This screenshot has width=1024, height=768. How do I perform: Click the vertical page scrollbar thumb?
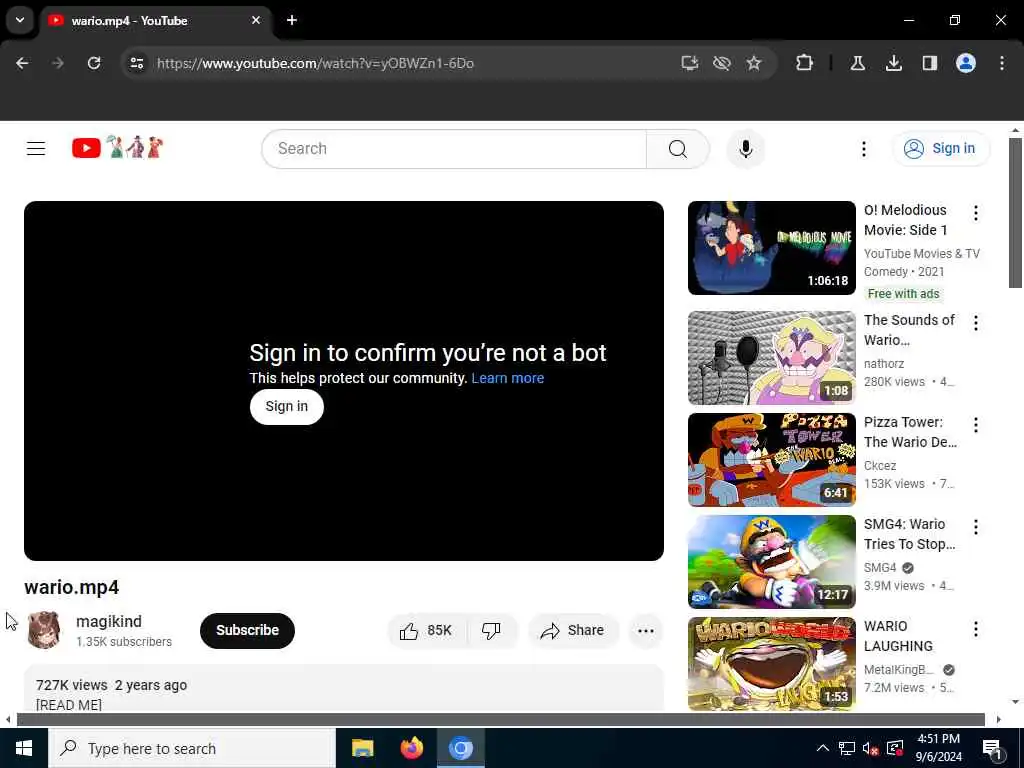pos(1015,213)
